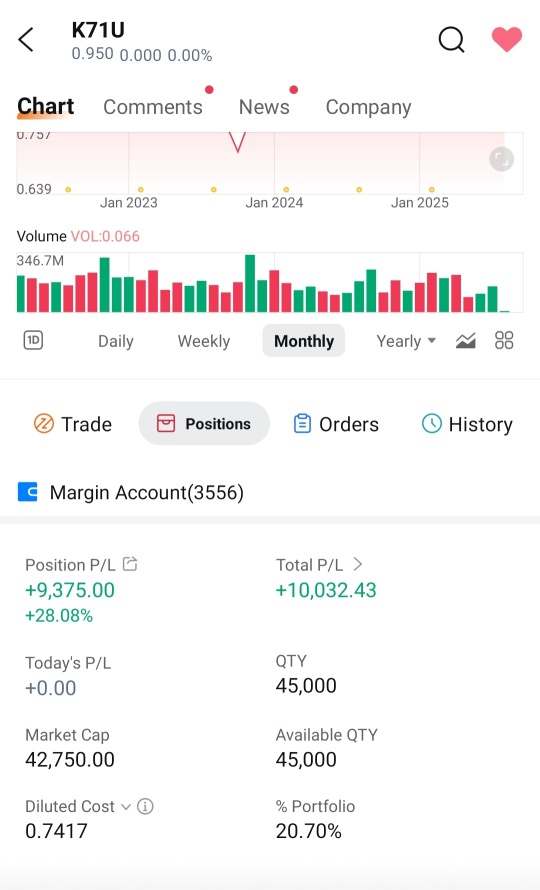Tap the info icon next to Diluted Cost
Viewport: 540px width, 890px height.
(145, 806)
